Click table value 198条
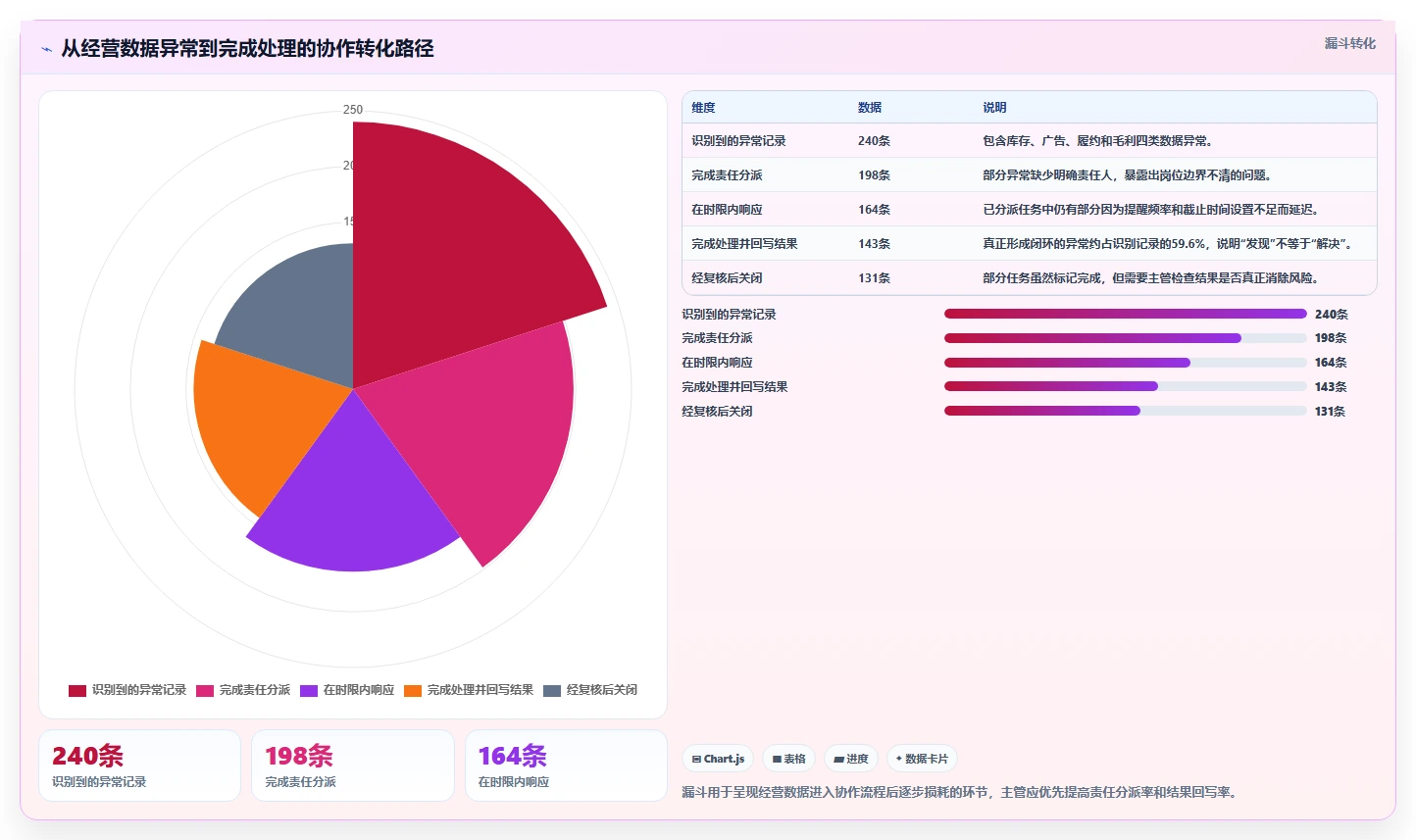 (x=874, y=175)
